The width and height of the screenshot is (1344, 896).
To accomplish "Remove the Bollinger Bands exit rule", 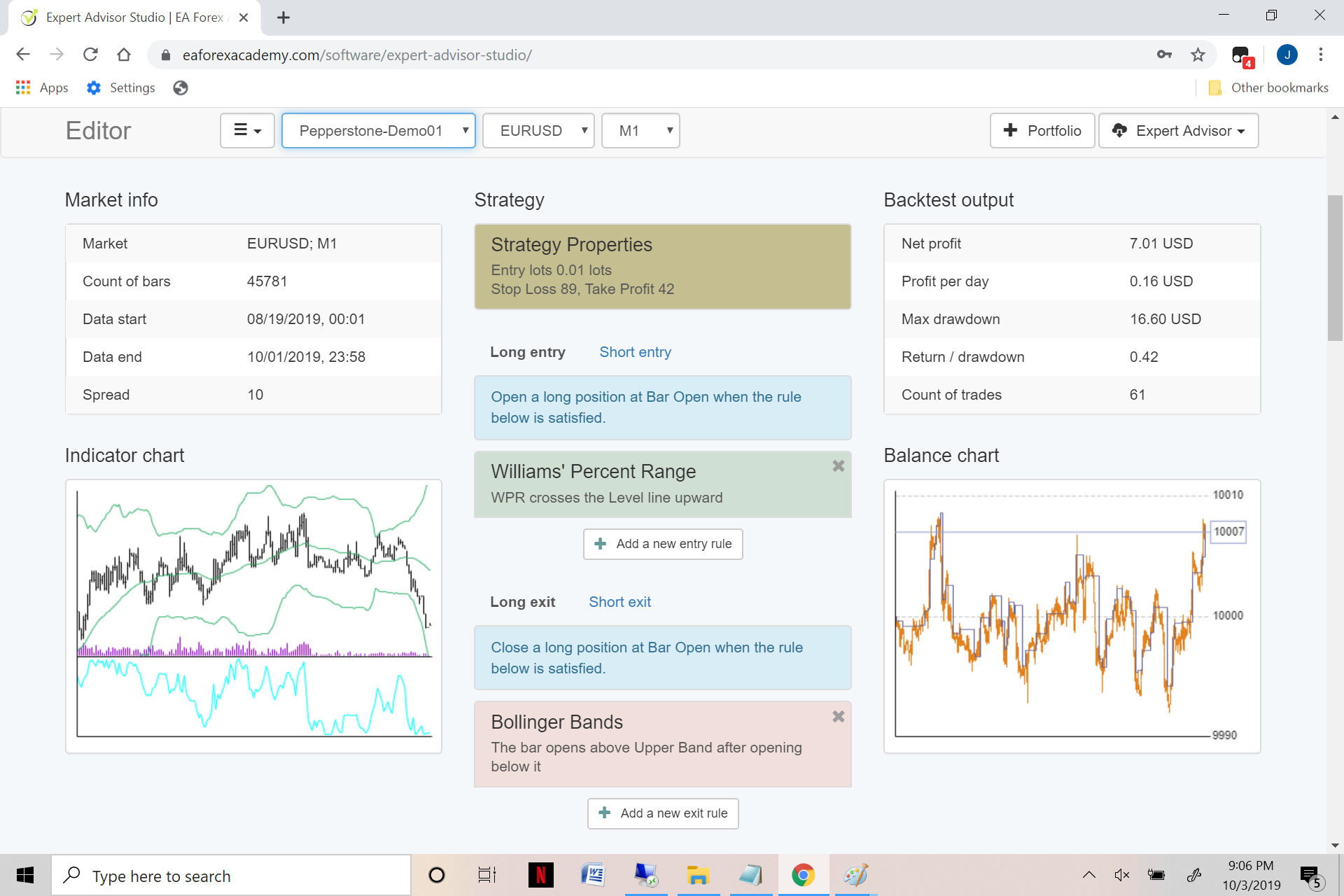I will (838, 717).
